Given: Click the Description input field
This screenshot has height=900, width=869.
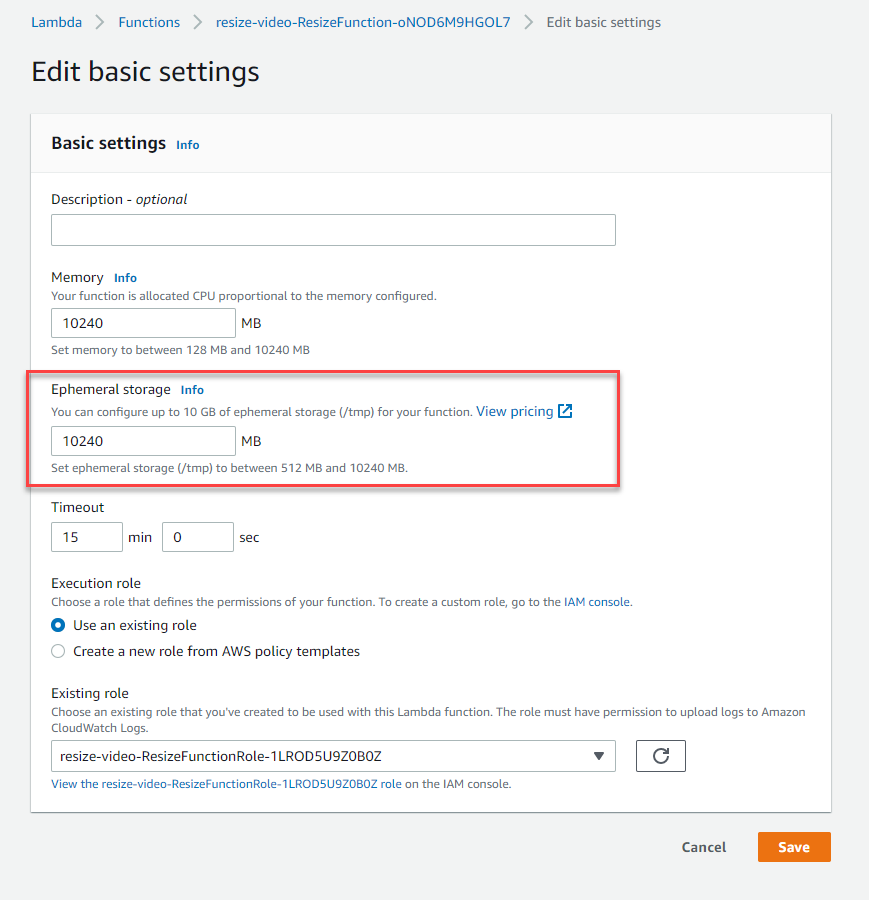Looking at the screenshot, I should pos(333,230).
